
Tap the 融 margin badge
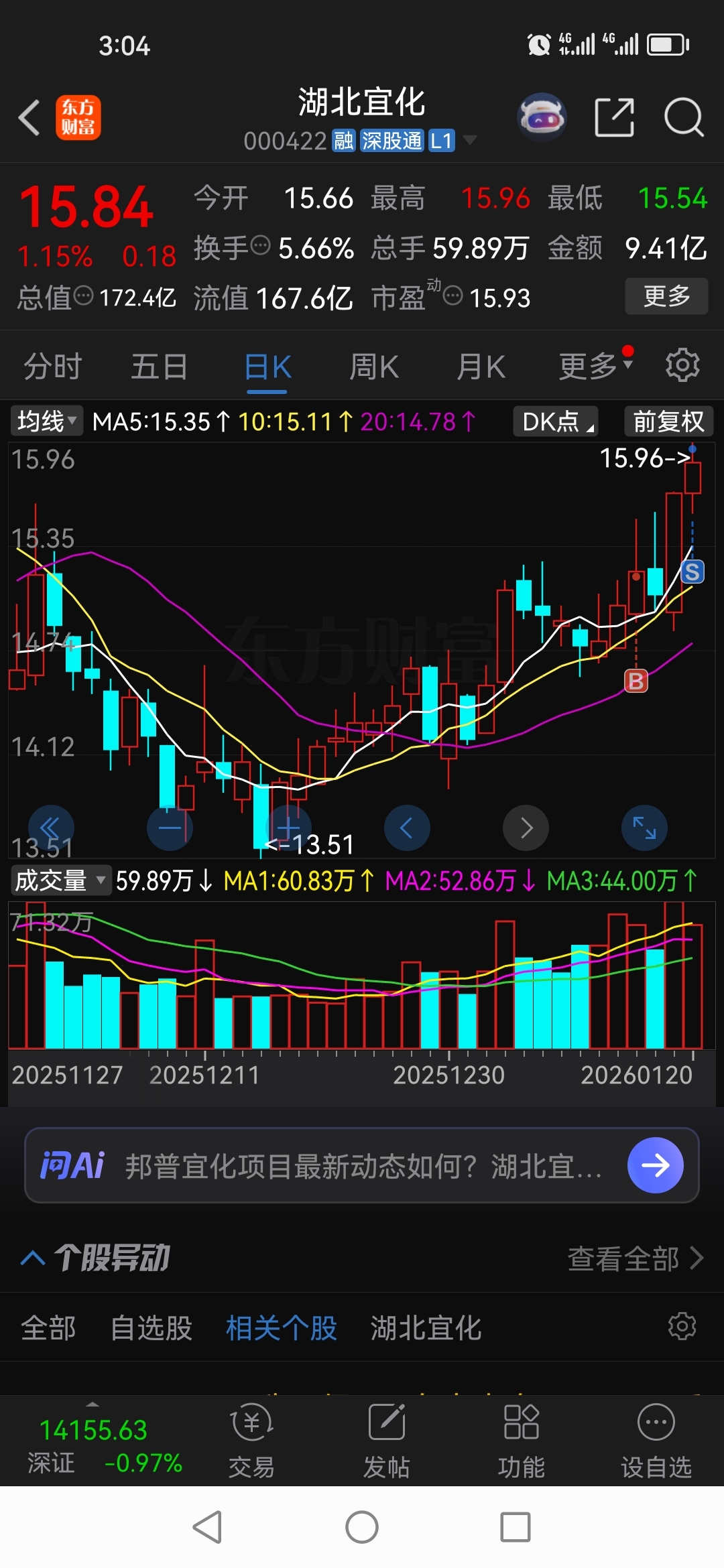[x=344, y=141]
